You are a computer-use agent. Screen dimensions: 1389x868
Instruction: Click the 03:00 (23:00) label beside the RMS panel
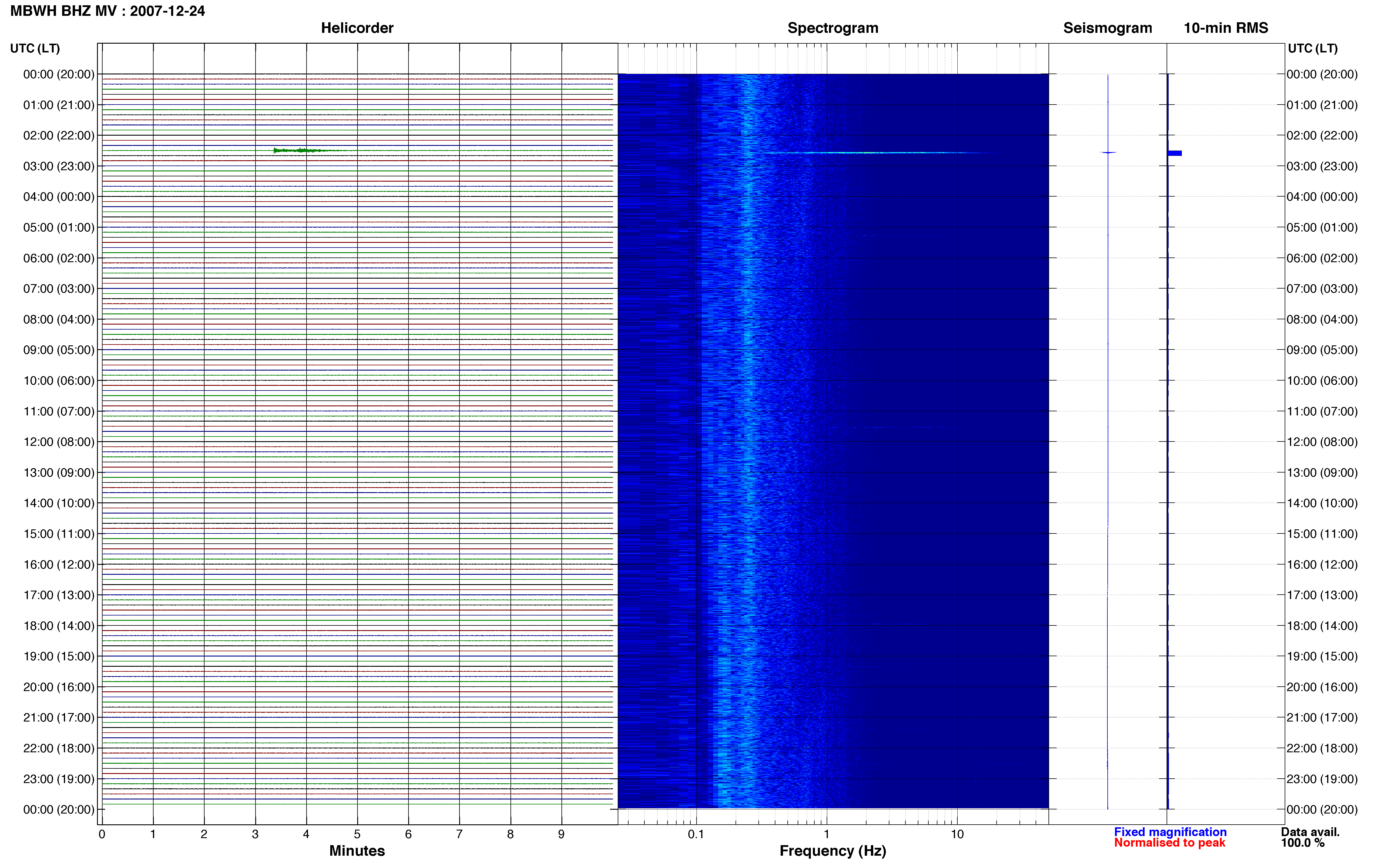point(1322,166)
